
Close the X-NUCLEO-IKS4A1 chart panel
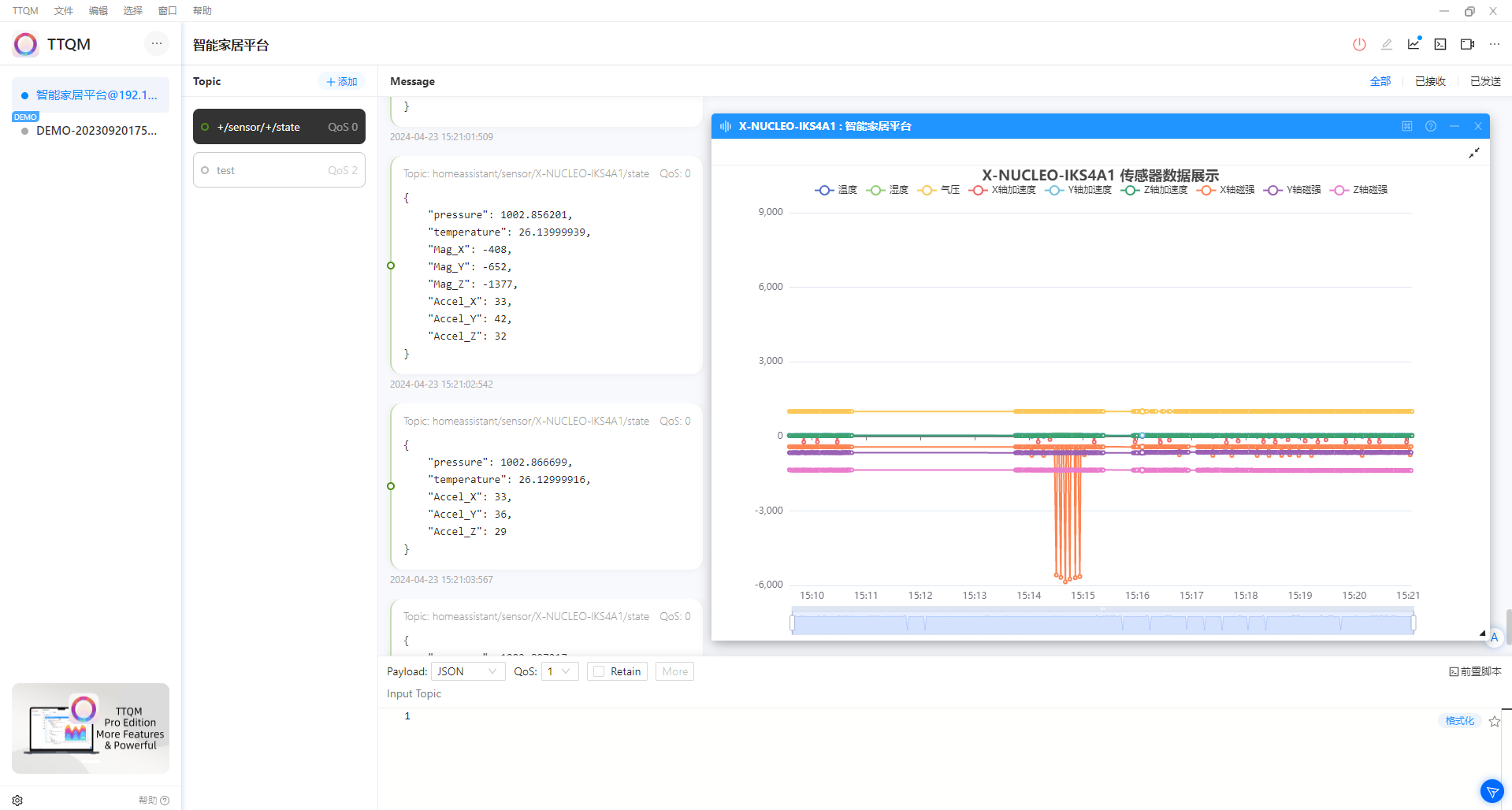[1478, 126]
